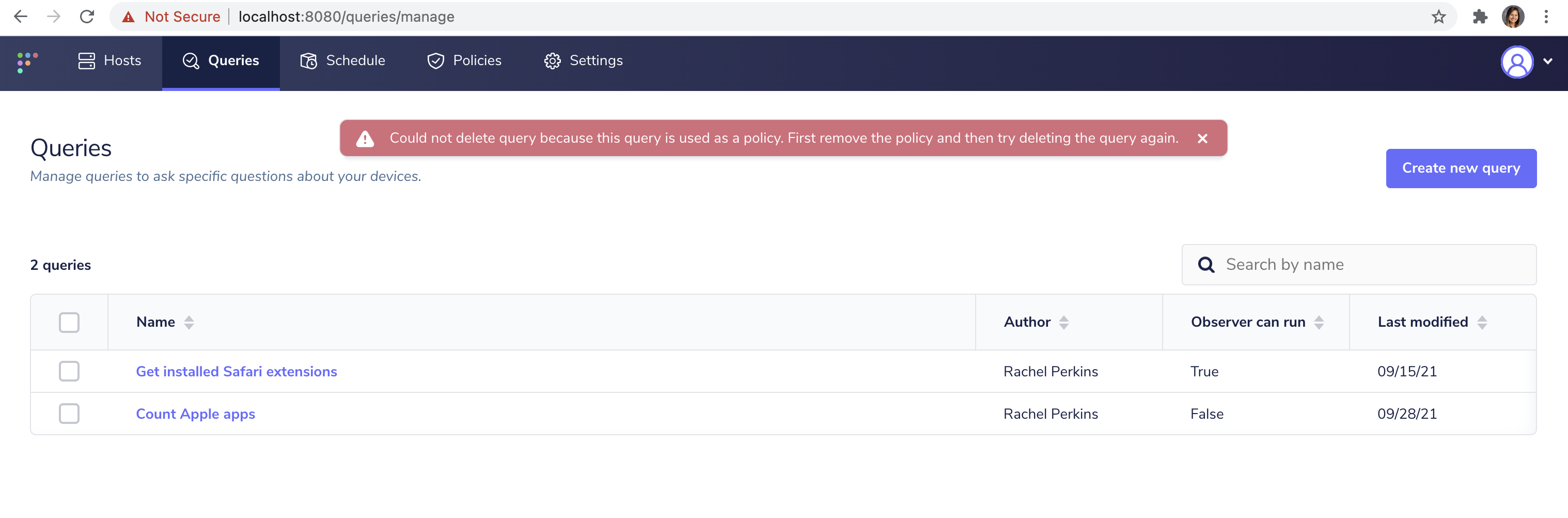Focus the Search by name field
Screen dimensions: 1568x518
click(1359, 265)
